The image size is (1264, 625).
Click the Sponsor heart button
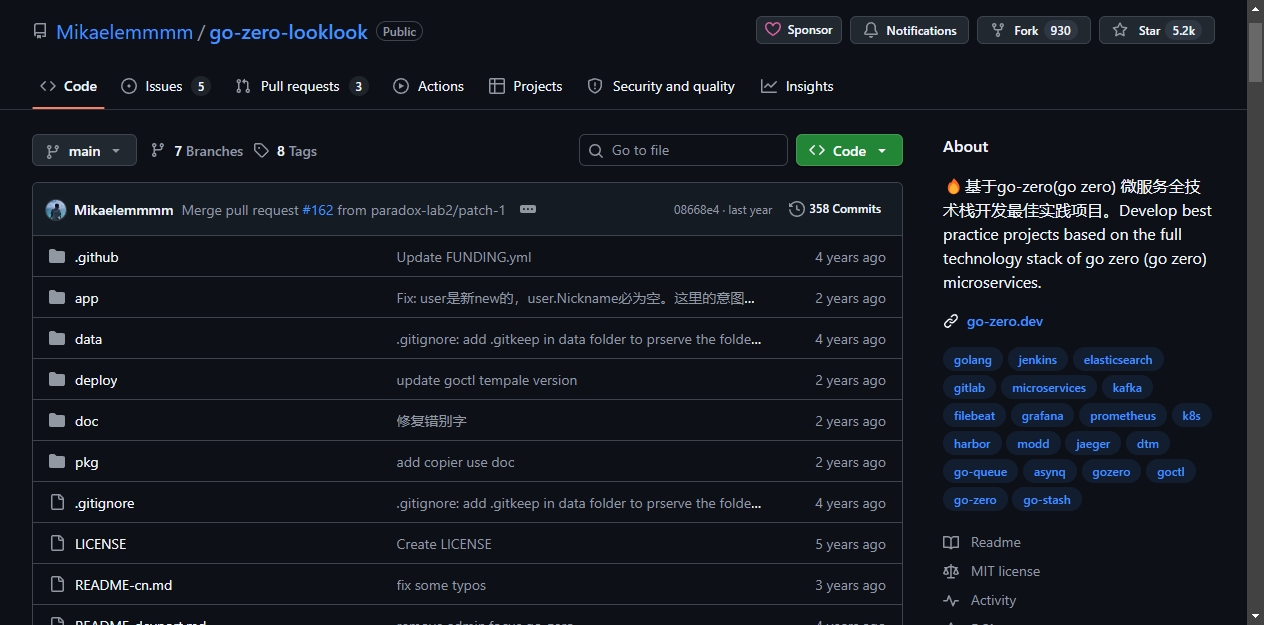(799, 30)
